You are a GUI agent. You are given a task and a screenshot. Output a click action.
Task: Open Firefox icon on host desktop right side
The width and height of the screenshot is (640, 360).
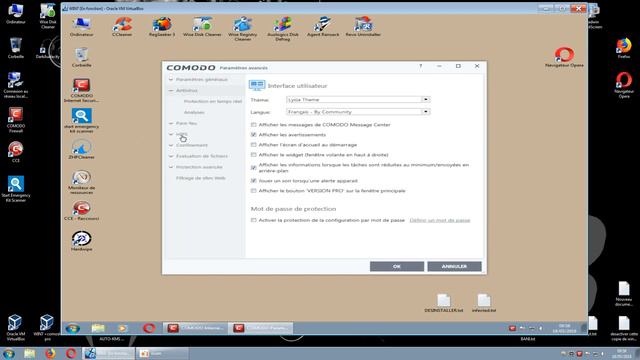[x=624, y=48]
